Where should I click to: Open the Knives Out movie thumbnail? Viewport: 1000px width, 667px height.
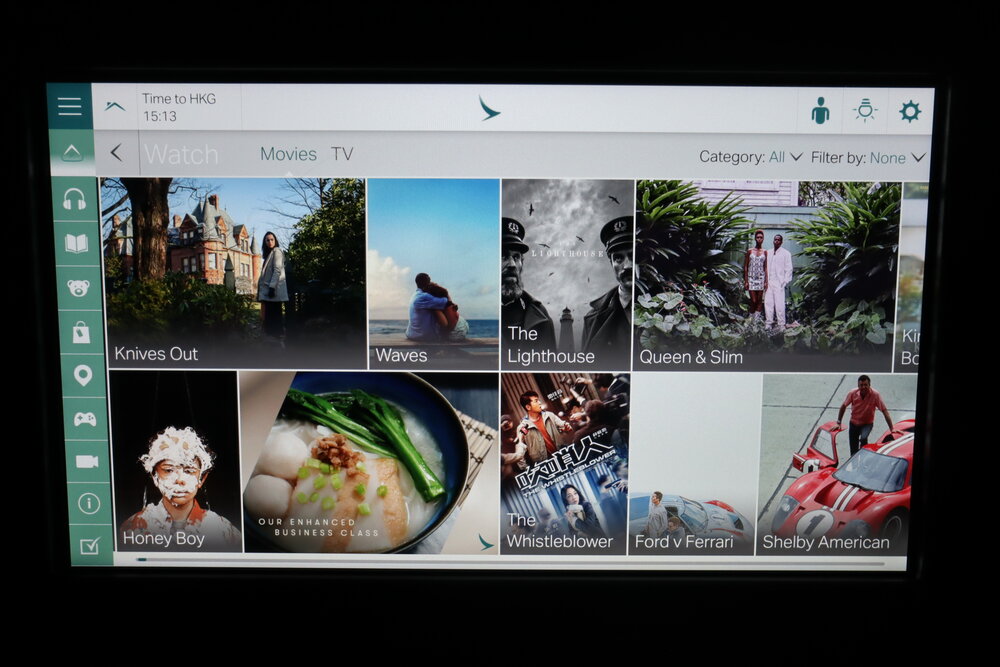coord(230,270)
